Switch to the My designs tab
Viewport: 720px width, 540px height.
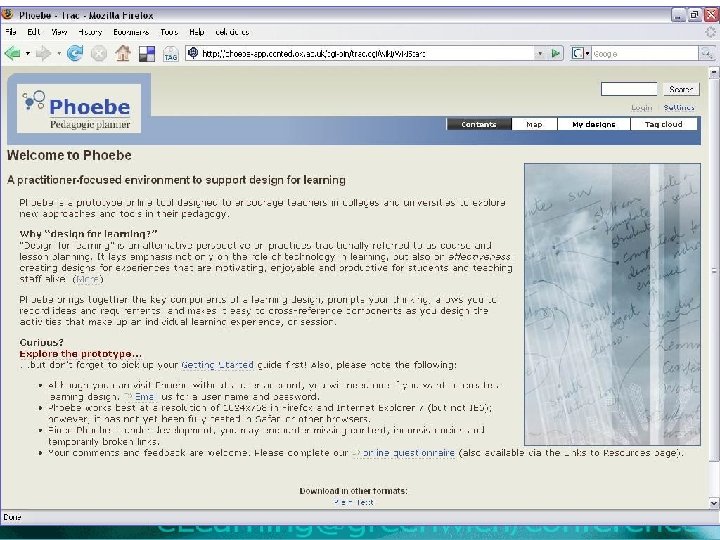[594, 124]
